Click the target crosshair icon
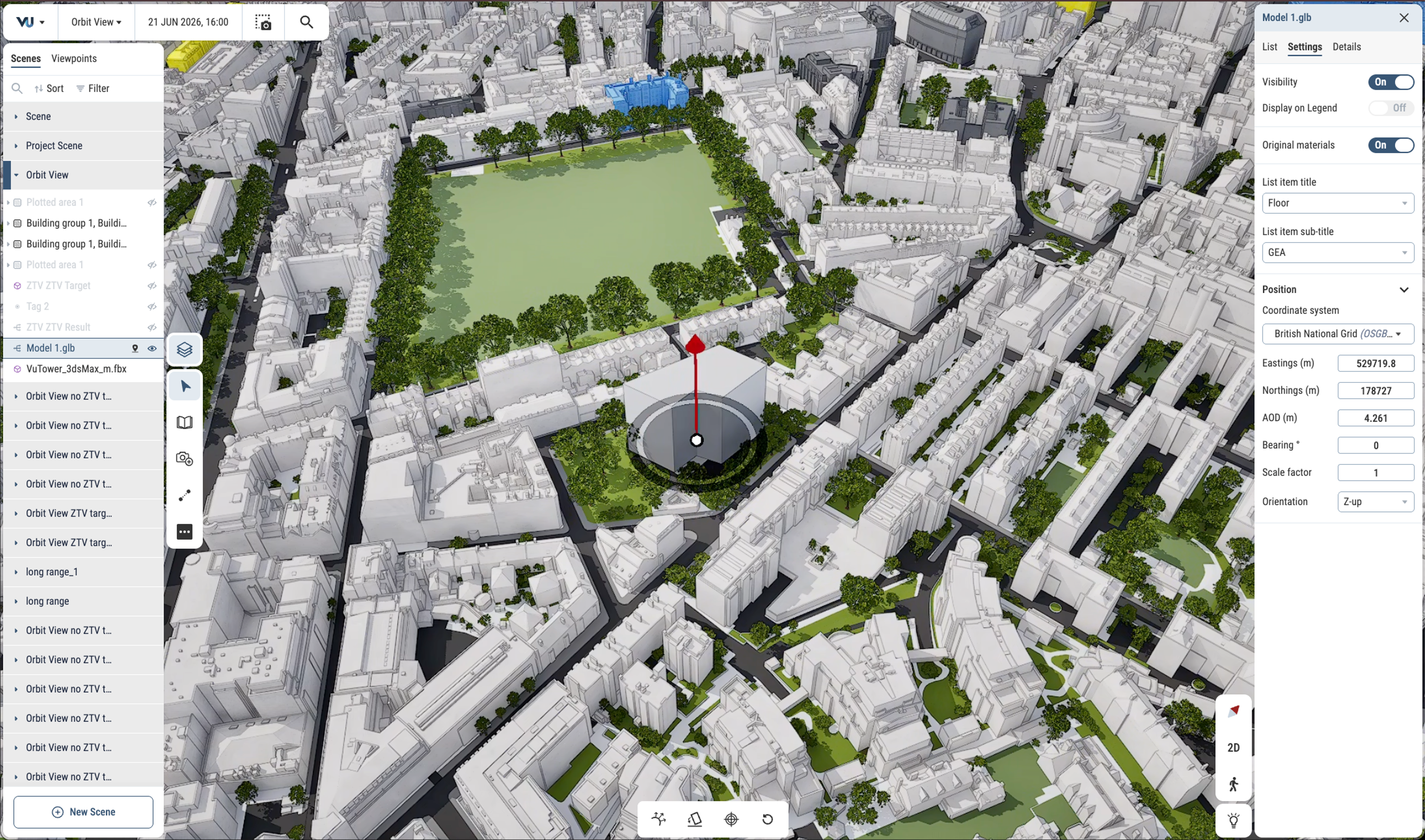The image size is (1425, 840). point(731,819)
